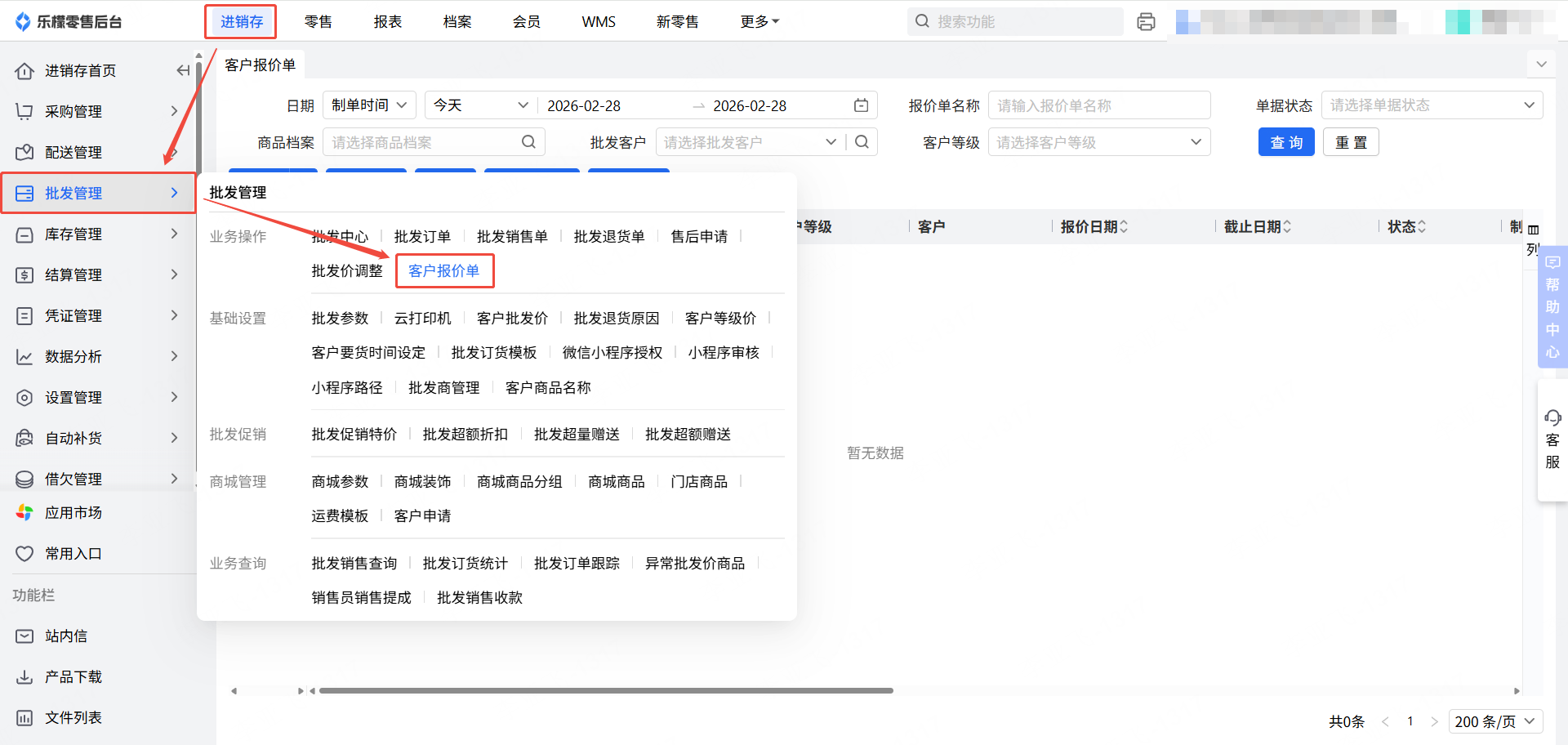This screenshot has width=1568, height=745.
Task: Focus the 搜索功能 search box
Action: point(1015,22)
